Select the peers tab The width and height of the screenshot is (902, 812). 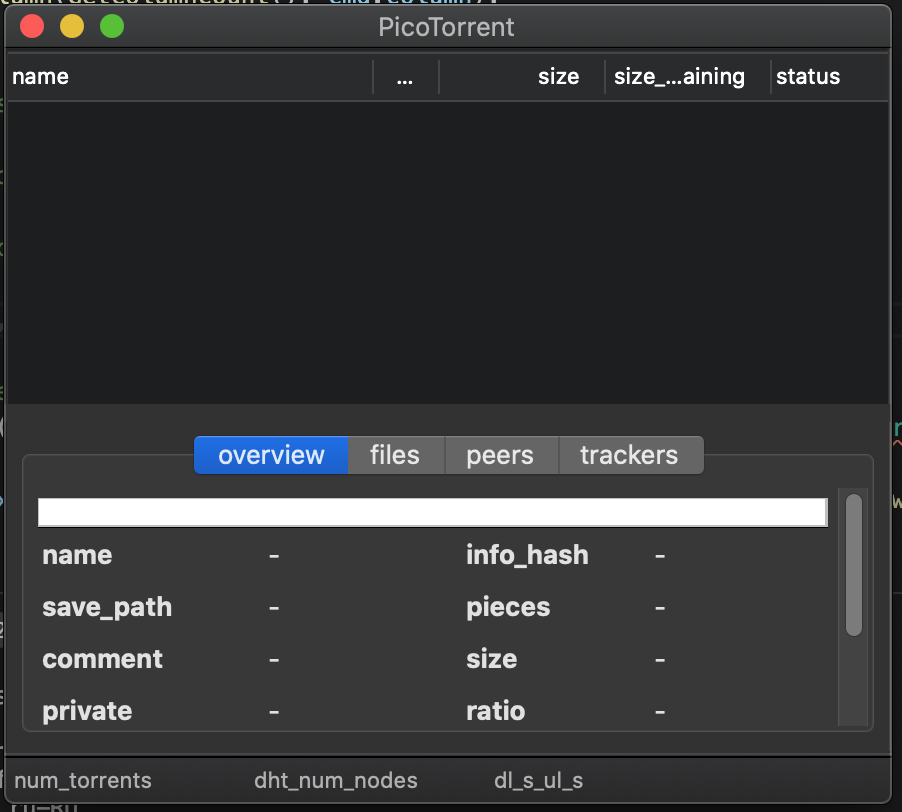coord(500,455)
